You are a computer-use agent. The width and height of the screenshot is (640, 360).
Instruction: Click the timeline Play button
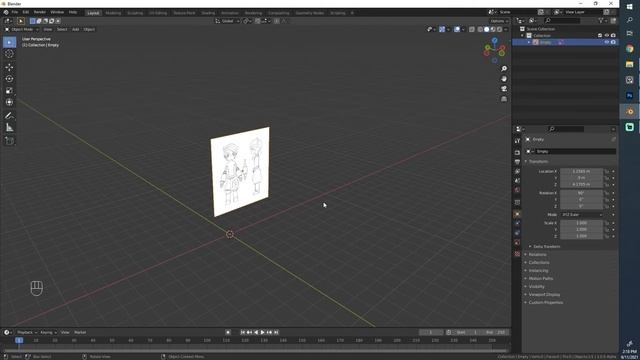(x=262, y=333)
